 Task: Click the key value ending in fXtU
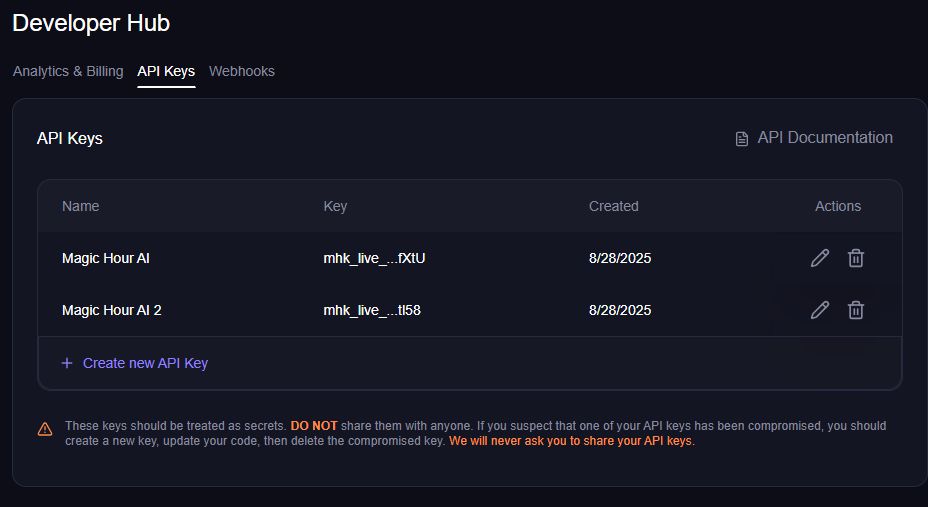(x=374, y=258)
